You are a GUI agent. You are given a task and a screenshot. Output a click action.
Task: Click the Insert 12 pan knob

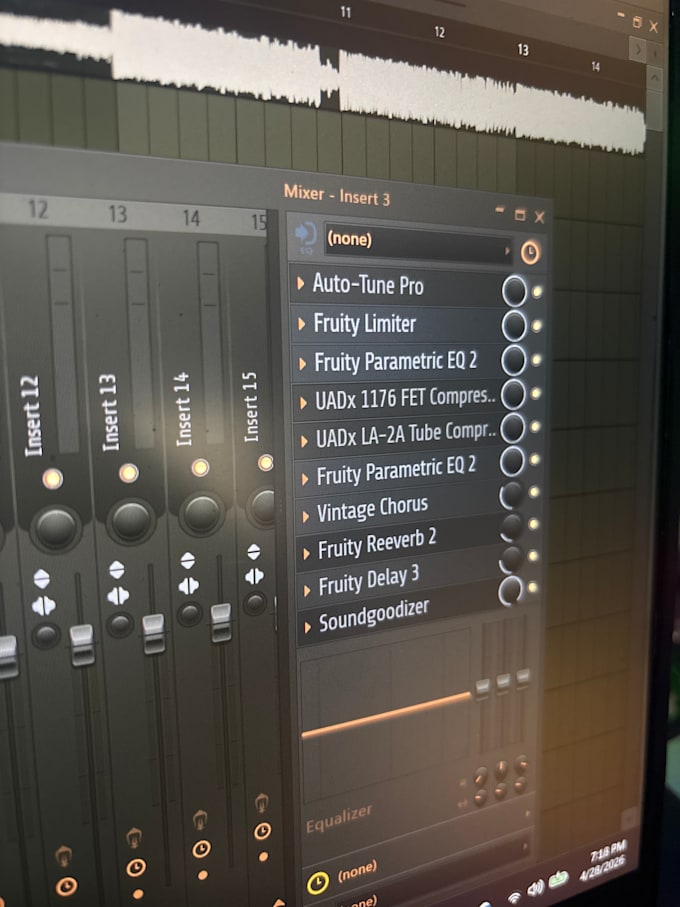[56, 528]
